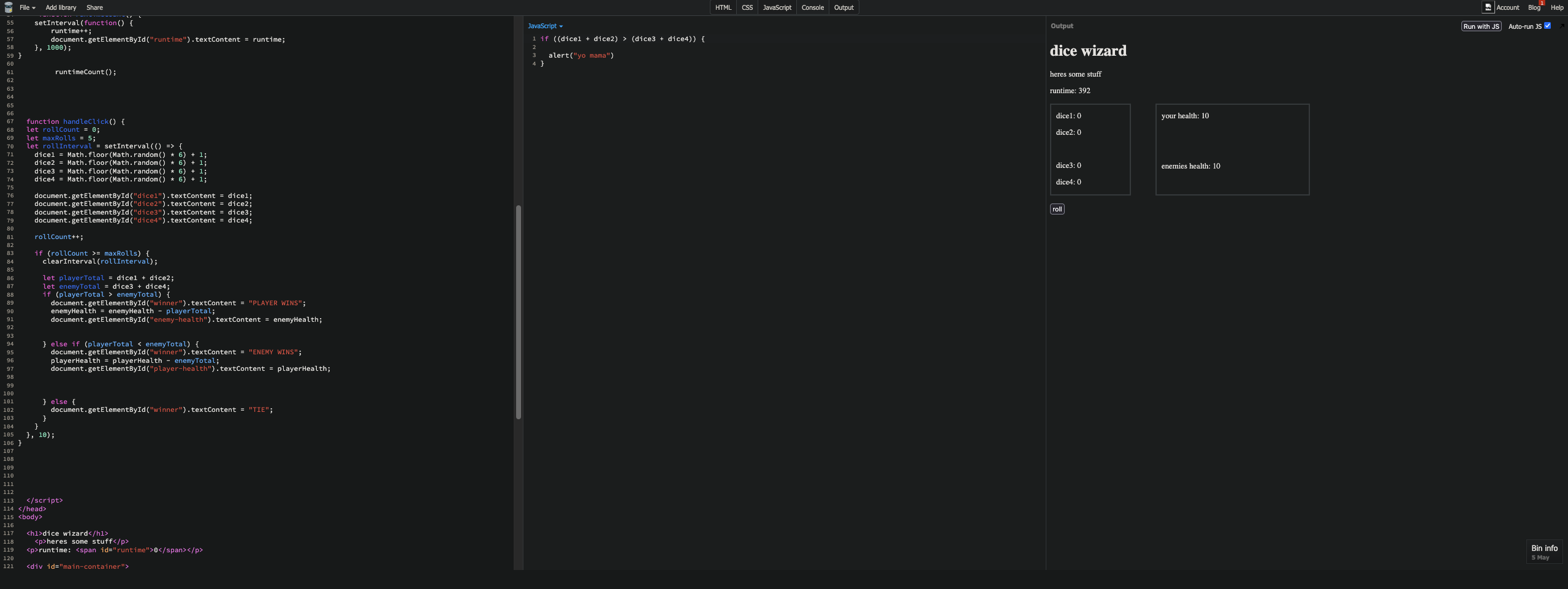Screen dimensions: 1568x589
Task: Click the '<h1>dice wizard</h1>' code line
Action: [x=67, y=533]
